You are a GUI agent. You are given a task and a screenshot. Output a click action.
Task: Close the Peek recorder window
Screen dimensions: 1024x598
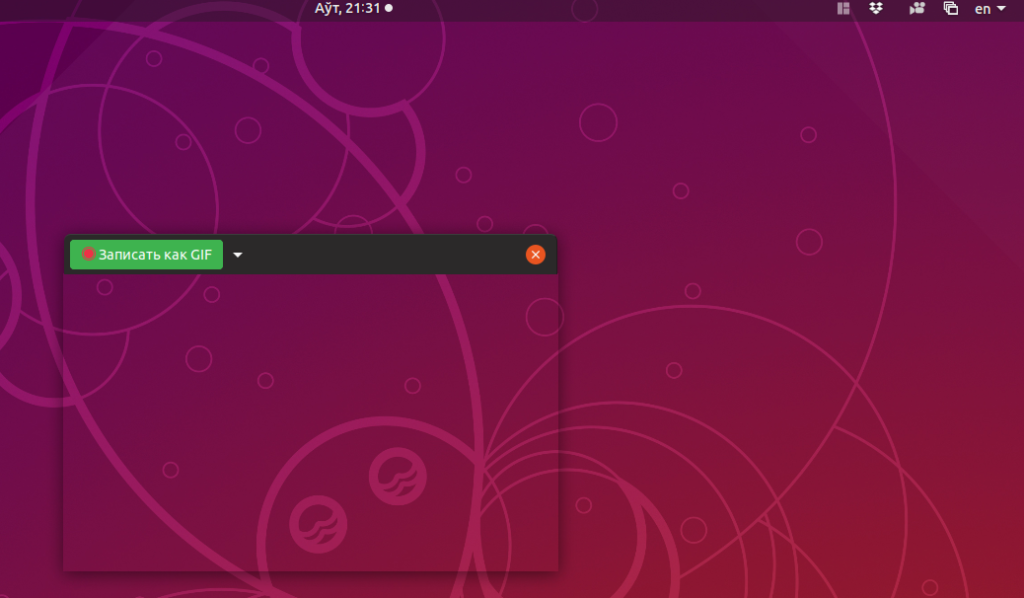click(536, 255)
